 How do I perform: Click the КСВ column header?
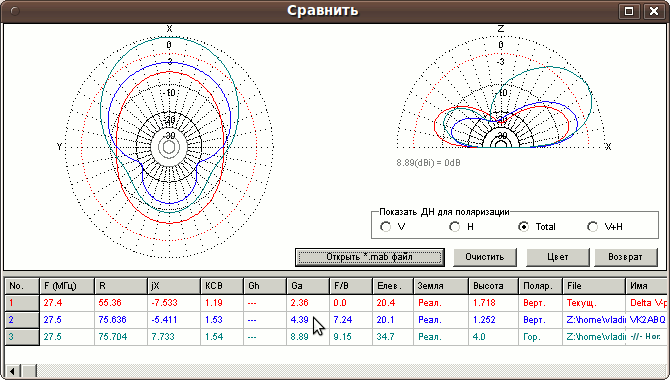point(222,286)
